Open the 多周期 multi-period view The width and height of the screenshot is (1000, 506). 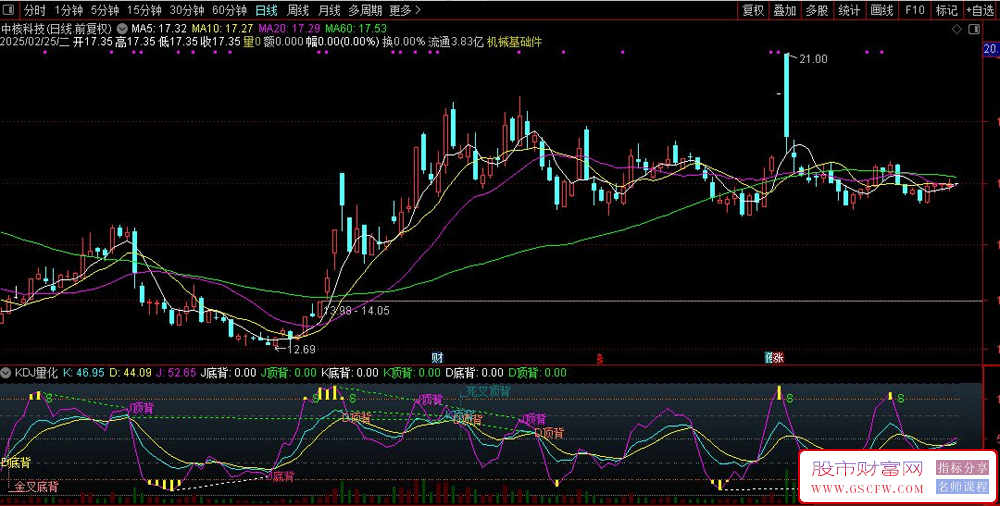(365, 10)
